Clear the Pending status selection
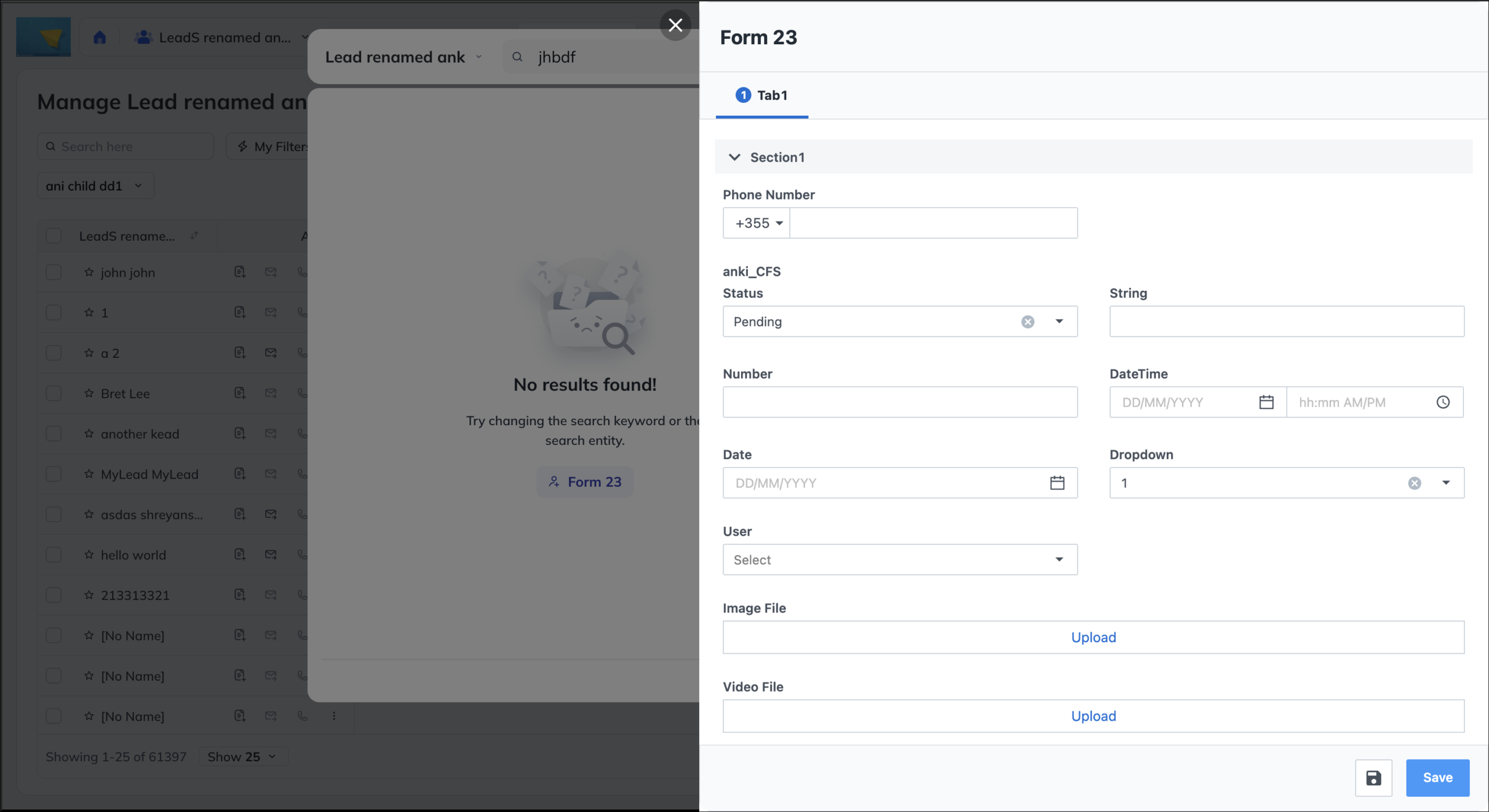Viewport: 1489px width, 812px height. pos(1028,322)
